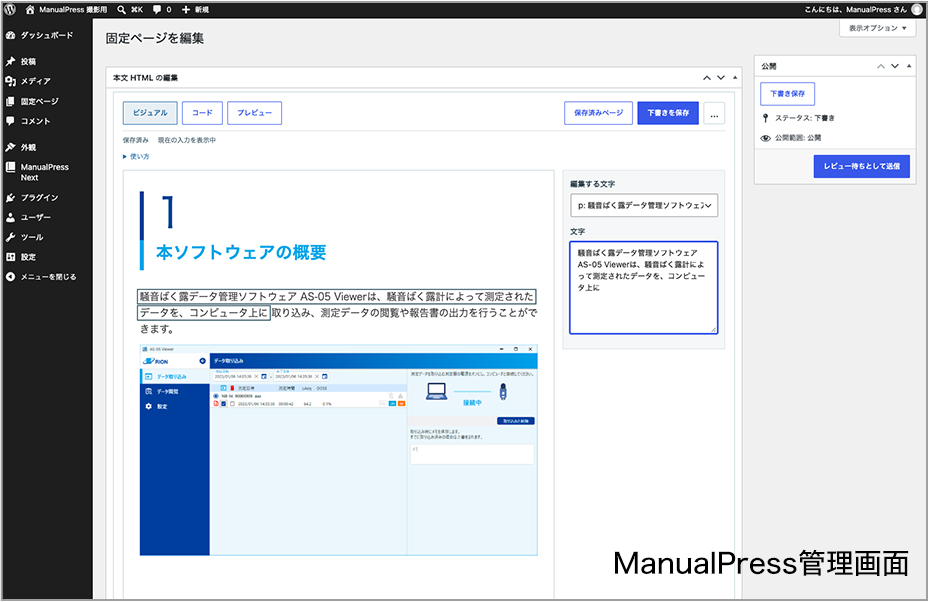
Task: Collapse the 公開 box with triangle
Action: coord(909,66)
